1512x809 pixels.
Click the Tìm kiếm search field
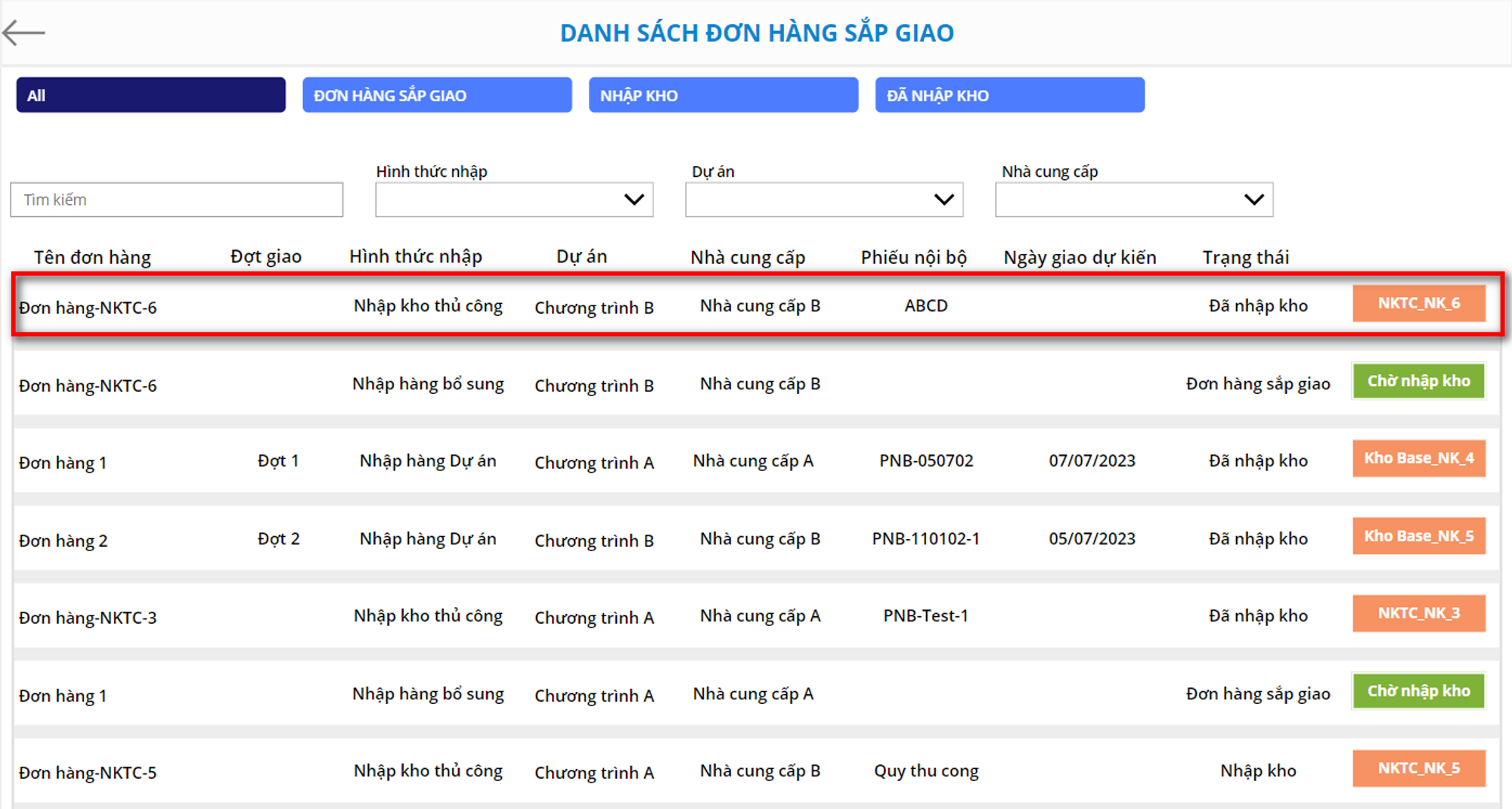(x=176, y=200)
